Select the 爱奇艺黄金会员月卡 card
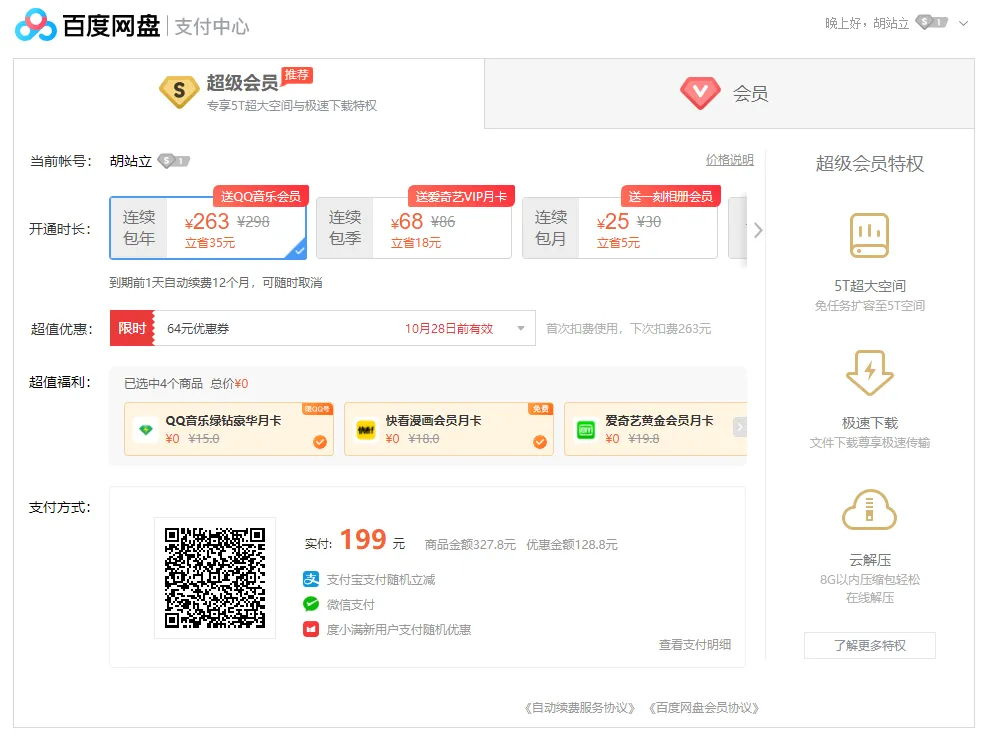 coord(655,429)
